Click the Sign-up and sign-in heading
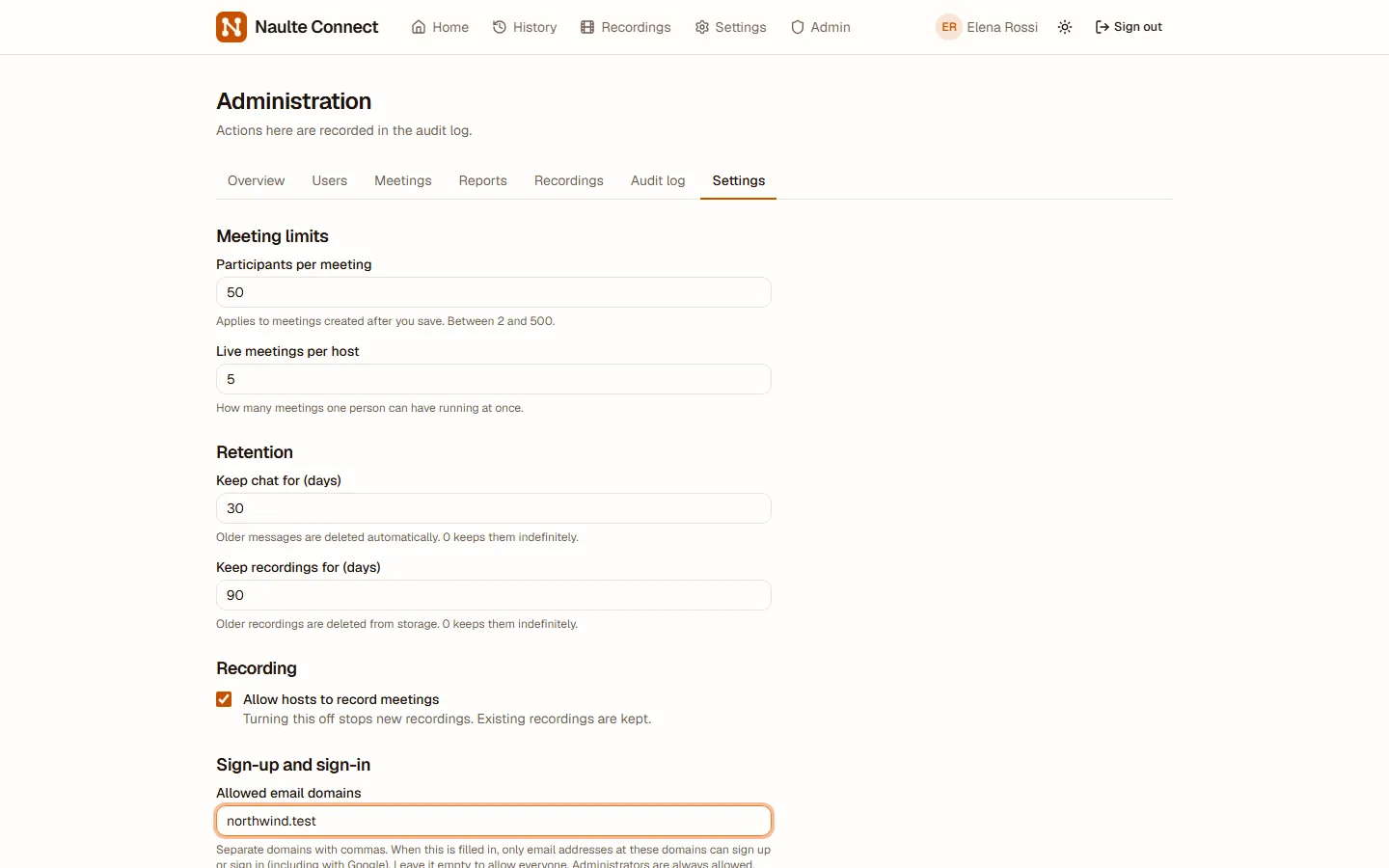 tap(293, 765)
